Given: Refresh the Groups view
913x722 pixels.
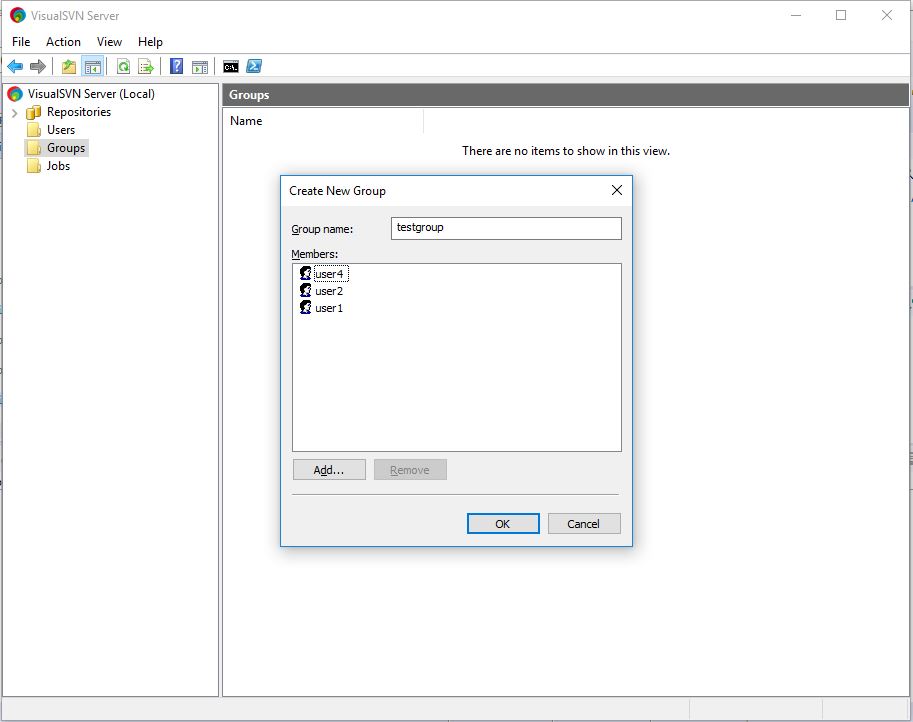Looking at the screenshot, I should pos(121,66).
